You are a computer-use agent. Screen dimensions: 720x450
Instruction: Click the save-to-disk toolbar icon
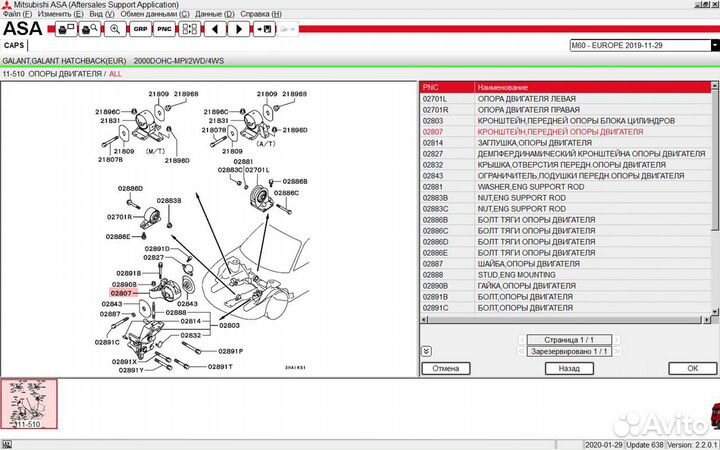pyautogui.click(x=263, y=30)
